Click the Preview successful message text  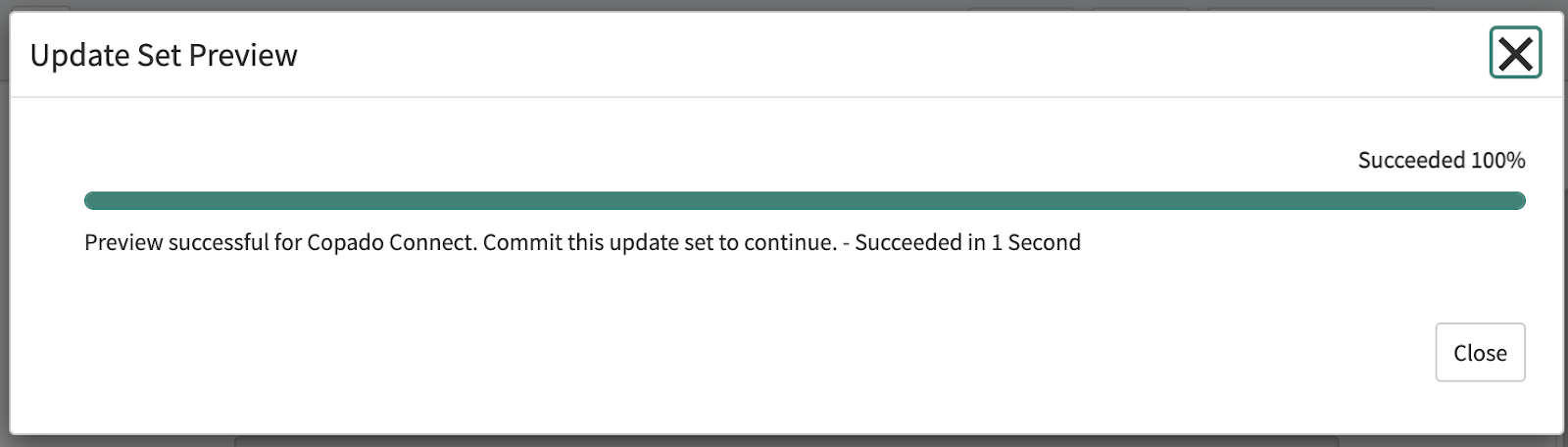pos(582,242)
